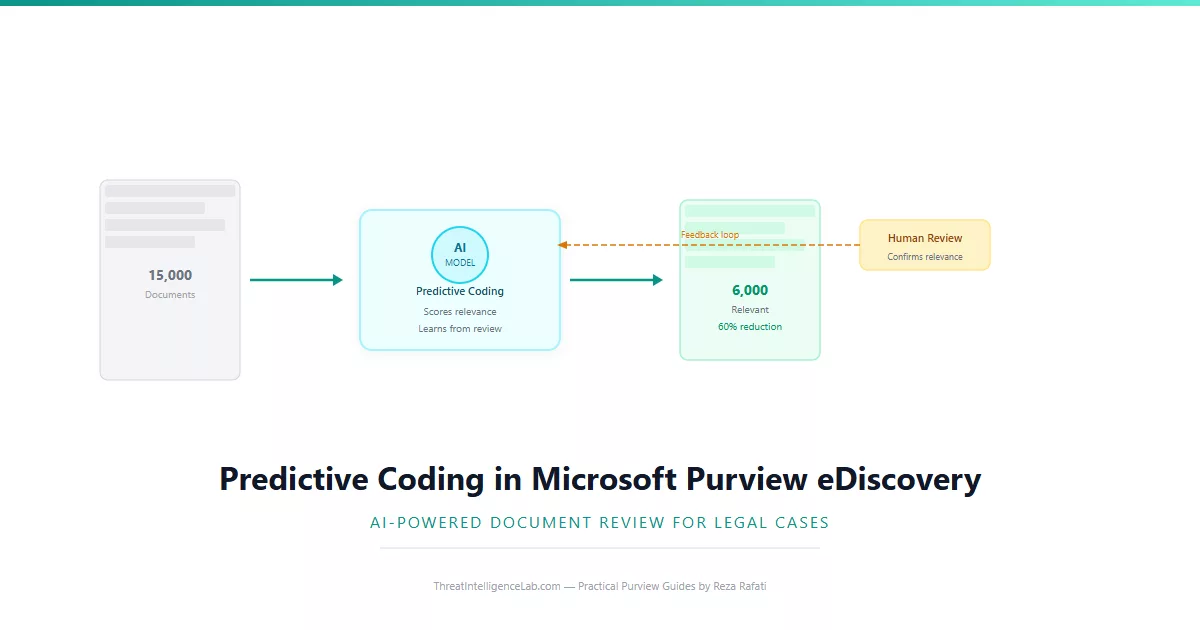Click the ThreatIntelligenceLab.com footer credit
The height and width of the screenshot is (630, 1200).
(x=600, y=586)
